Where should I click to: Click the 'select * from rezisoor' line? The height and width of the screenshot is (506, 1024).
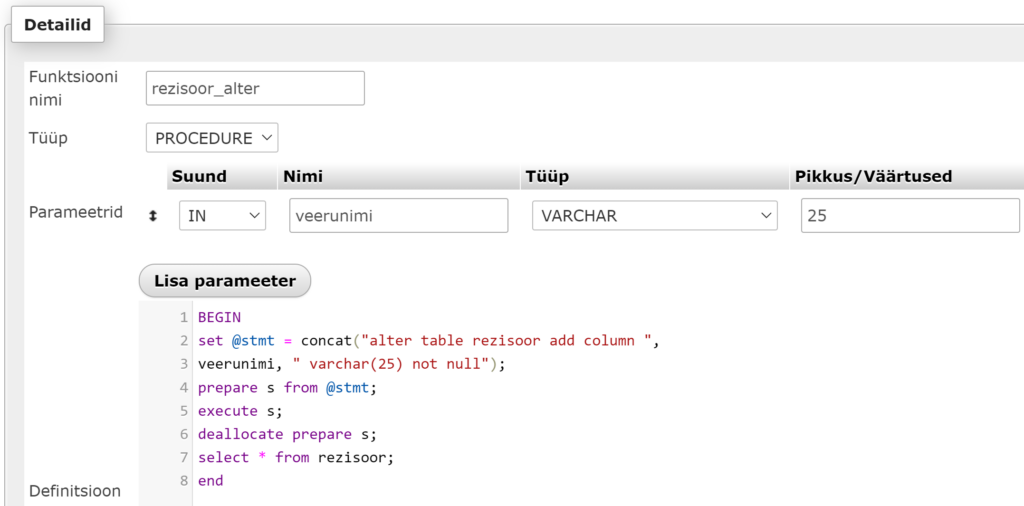296,457
